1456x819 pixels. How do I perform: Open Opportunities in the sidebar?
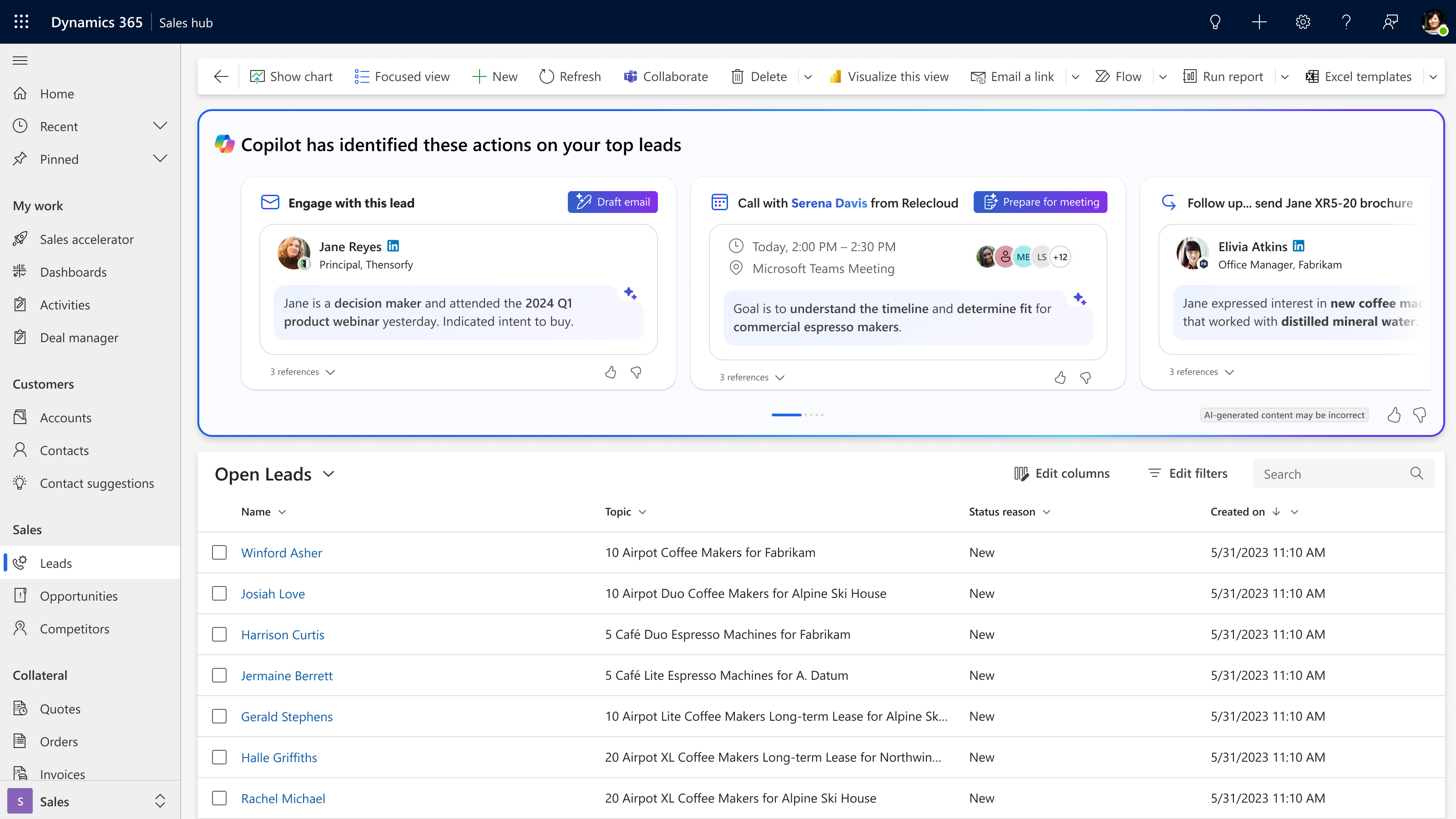tap(79, 596)
